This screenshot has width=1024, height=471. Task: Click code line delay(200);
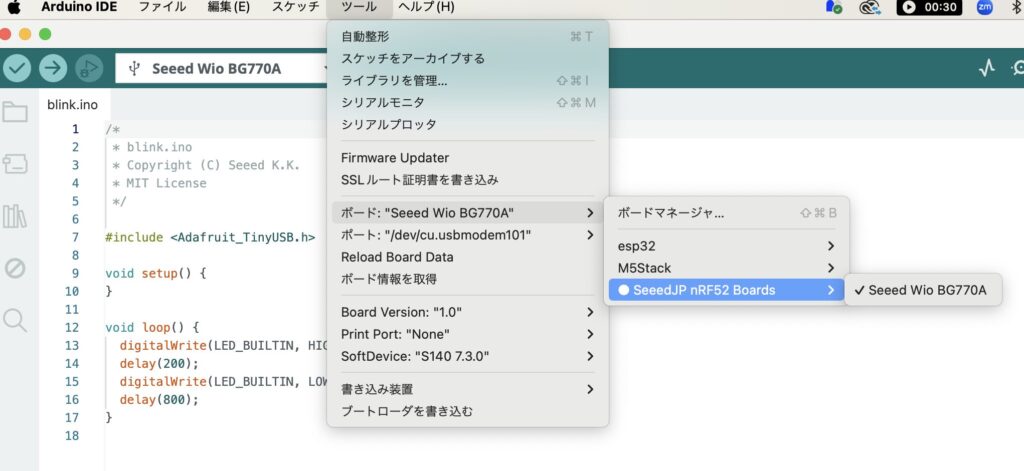click(x=159, y=363)
